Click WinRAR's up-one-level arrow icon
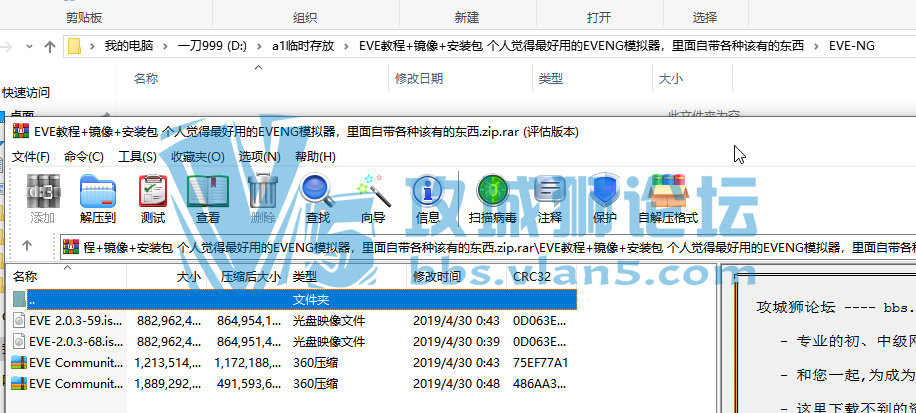Viewport: 916px width, 413px height. (x=27, y=245)
